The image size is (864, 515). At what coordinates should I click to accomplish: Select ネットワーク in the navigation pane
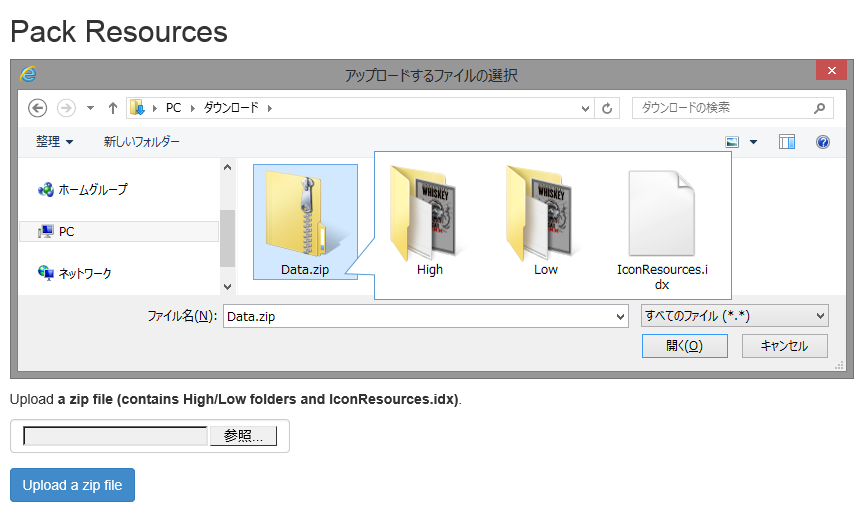(x=85, y=273)
